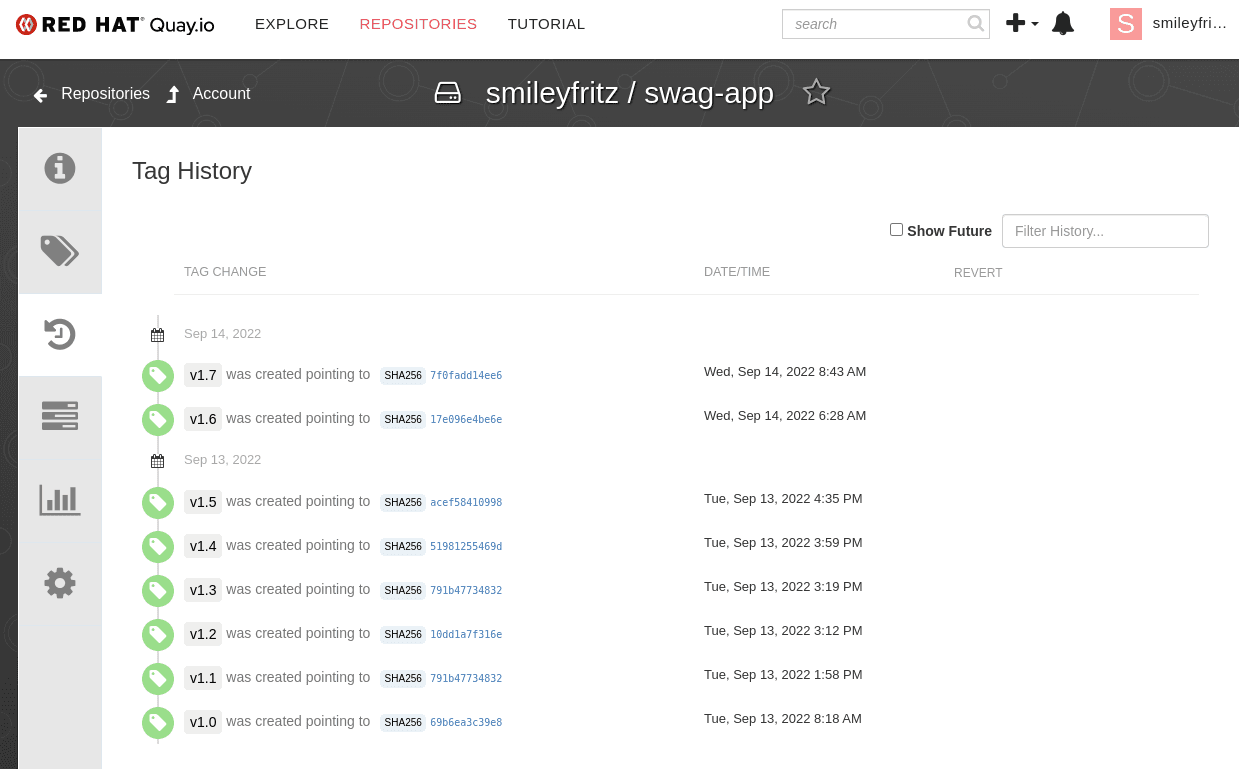Open the repository Information sidebar tab
The width and height of the screenshot is (1239, 769).
[x=60, y=168]
